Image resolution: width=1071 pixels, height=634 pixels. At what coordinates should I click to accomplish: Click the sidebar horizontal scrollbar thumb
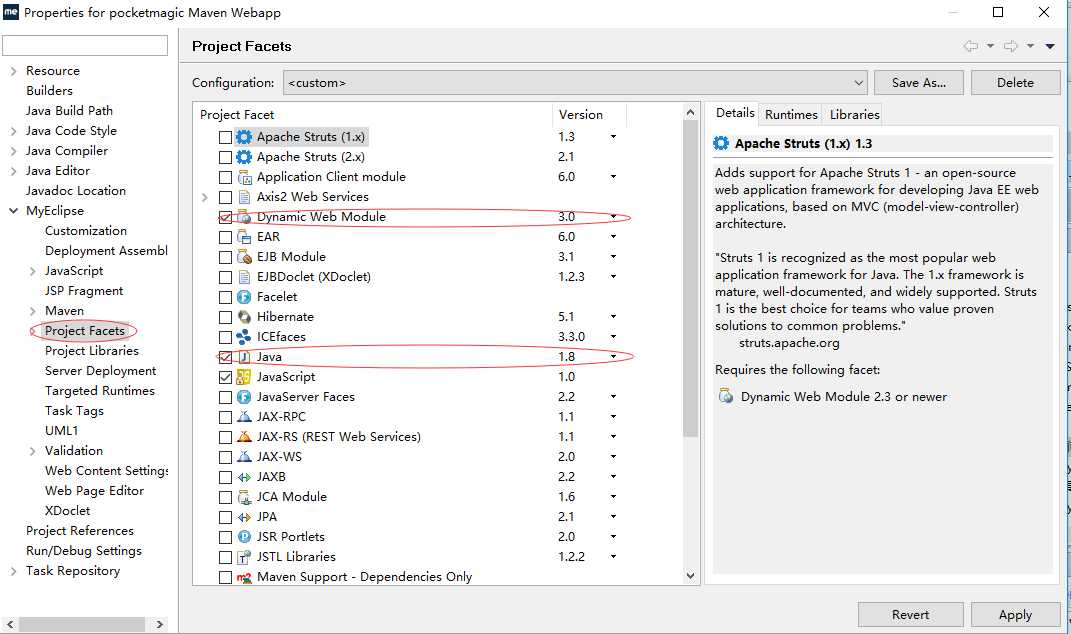[x=81, y=624]
